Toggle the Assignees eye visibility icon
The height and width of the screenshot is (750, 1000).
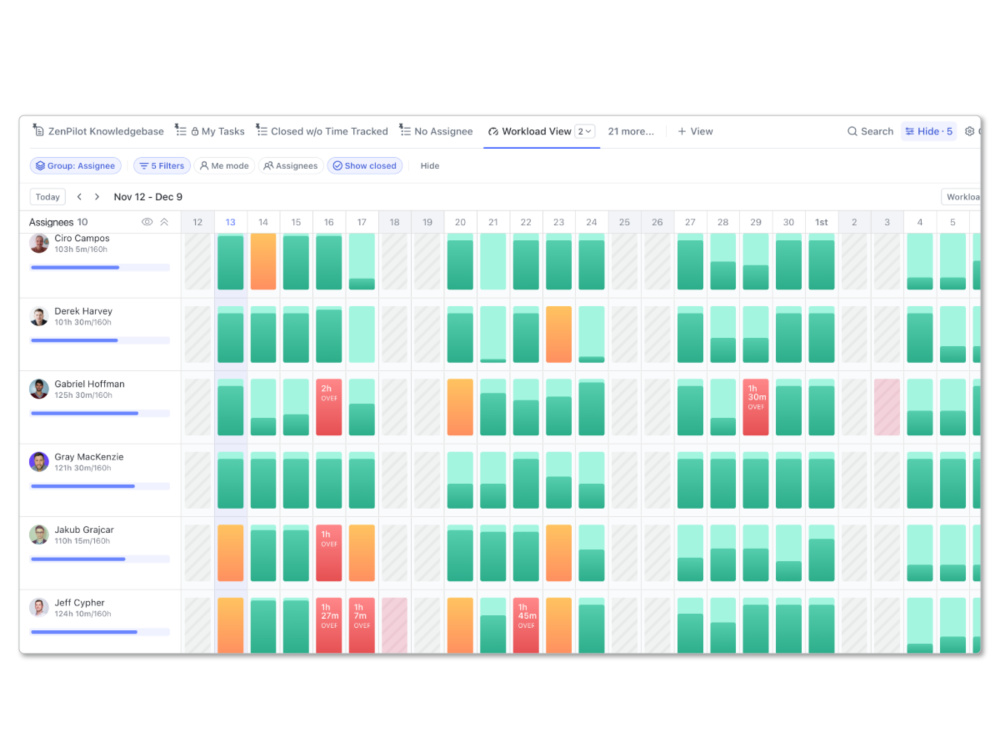click(147, 222)
